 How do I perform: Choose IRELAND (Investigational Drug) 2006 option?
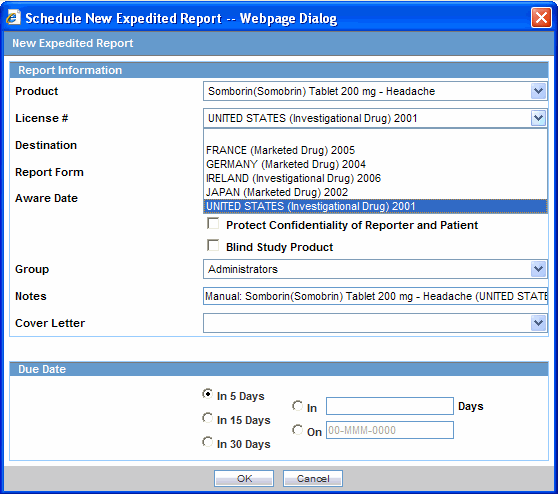(375, 178)
